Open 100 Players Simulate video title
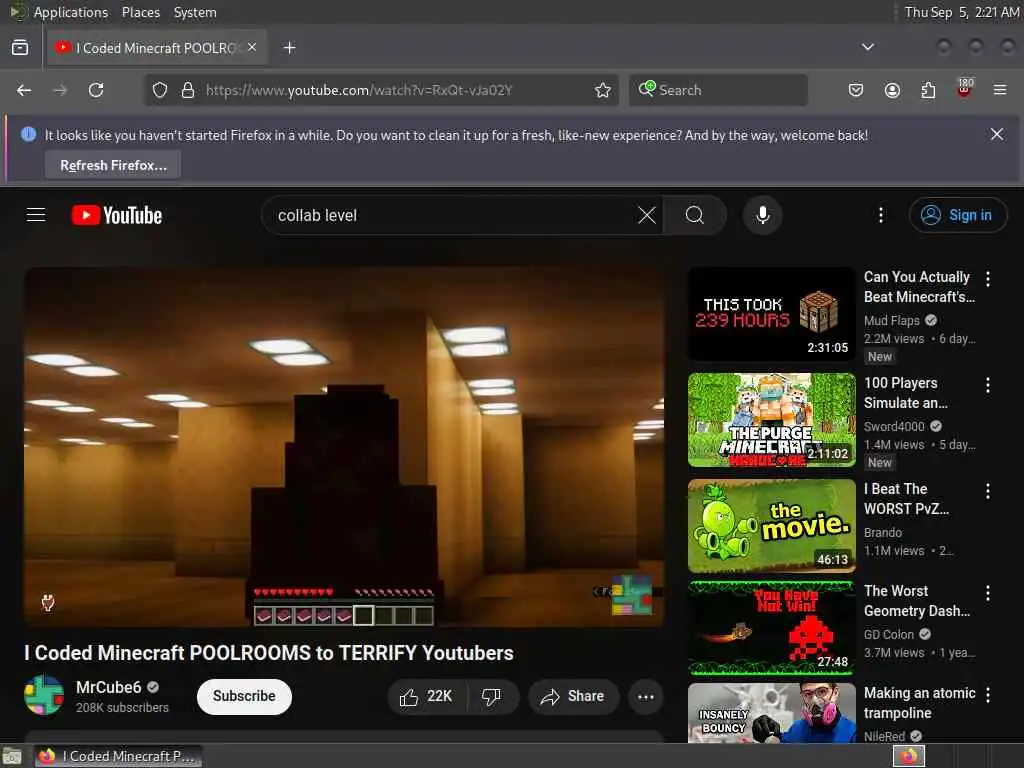1024x768 pixels. 905,392
